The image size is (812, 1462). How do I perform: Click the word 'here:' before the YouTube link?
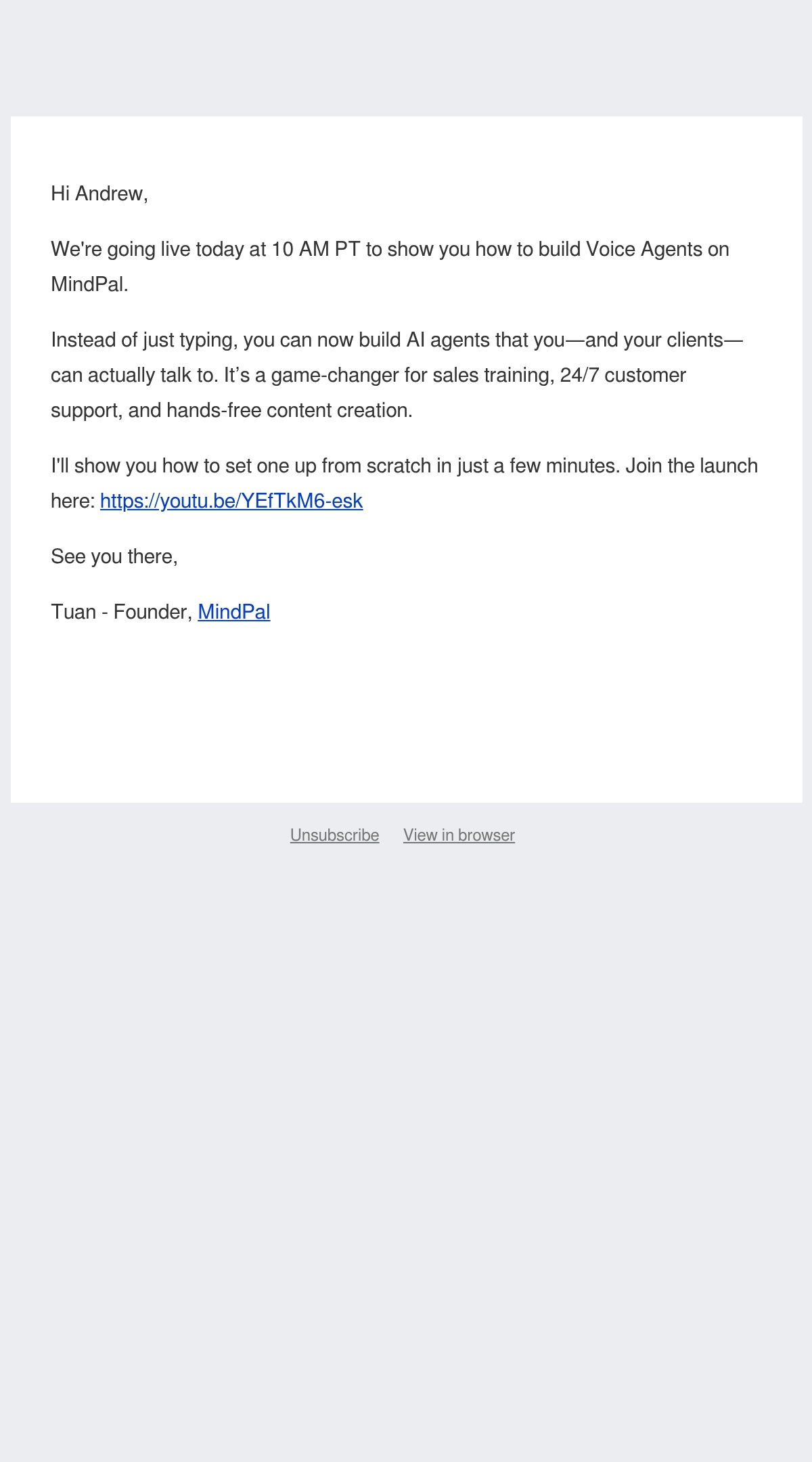[x=73, y=501]
